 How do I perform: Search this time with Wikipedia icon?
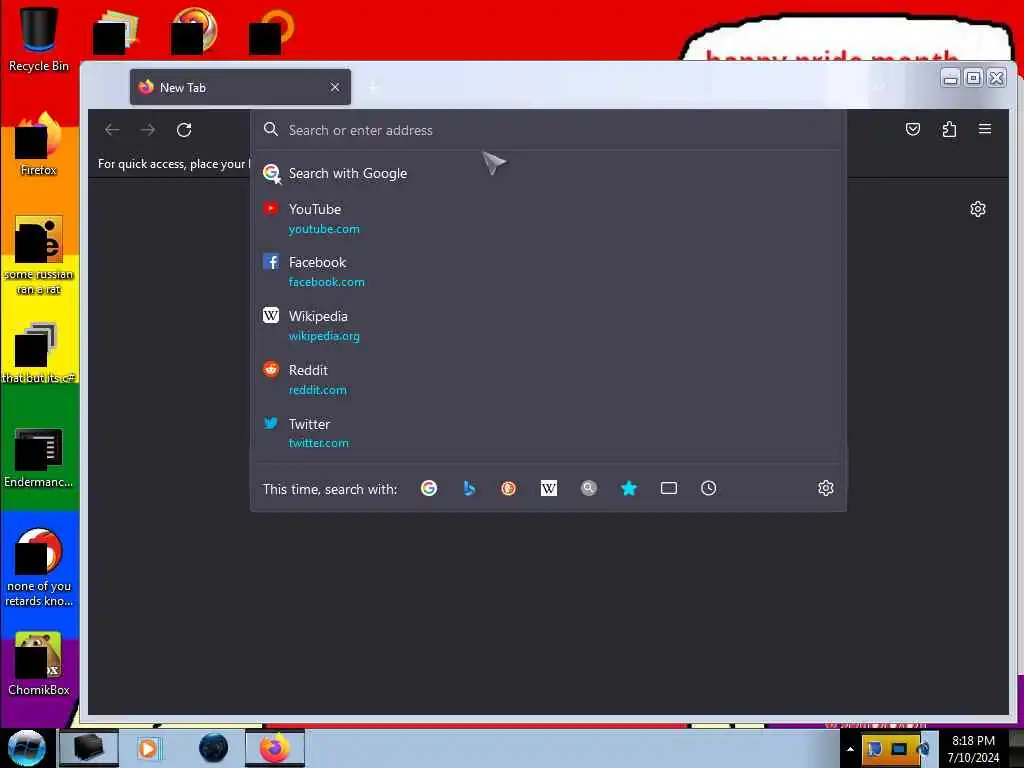549,488
